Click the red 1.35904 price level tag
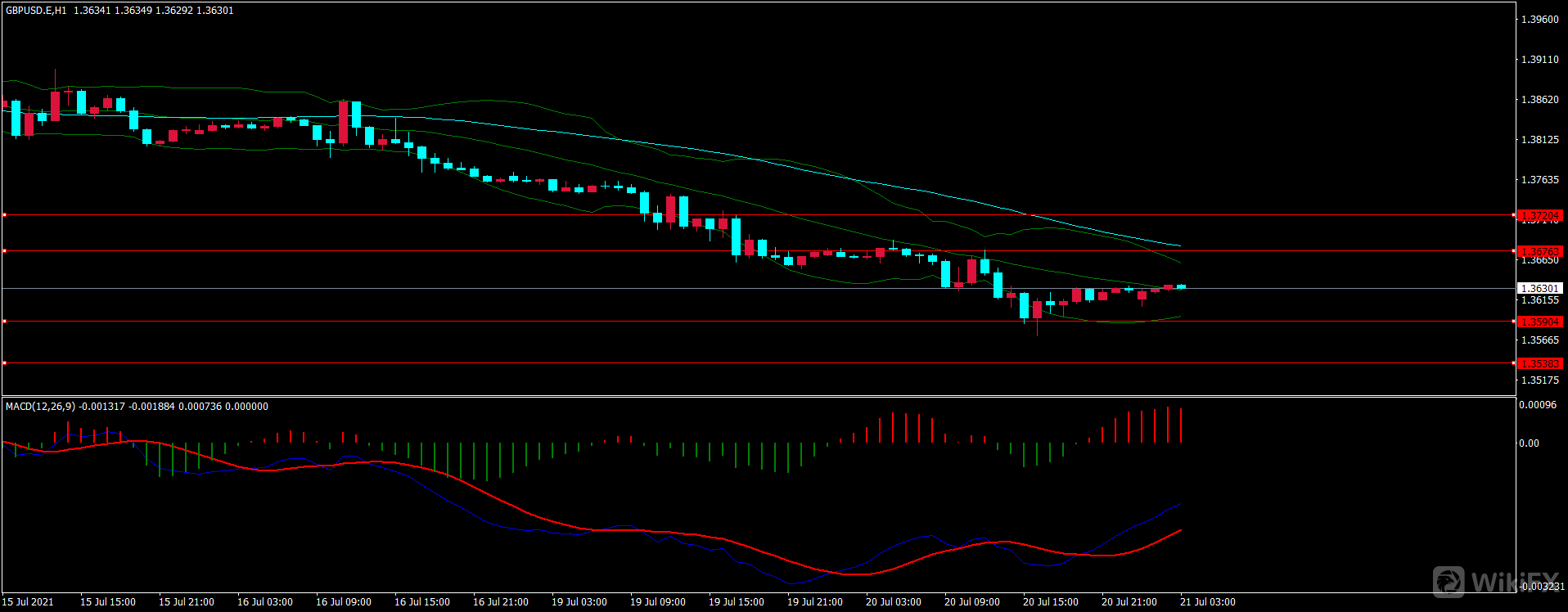Viewport: 1568px width, 612px height. (x=1539, y=322)
